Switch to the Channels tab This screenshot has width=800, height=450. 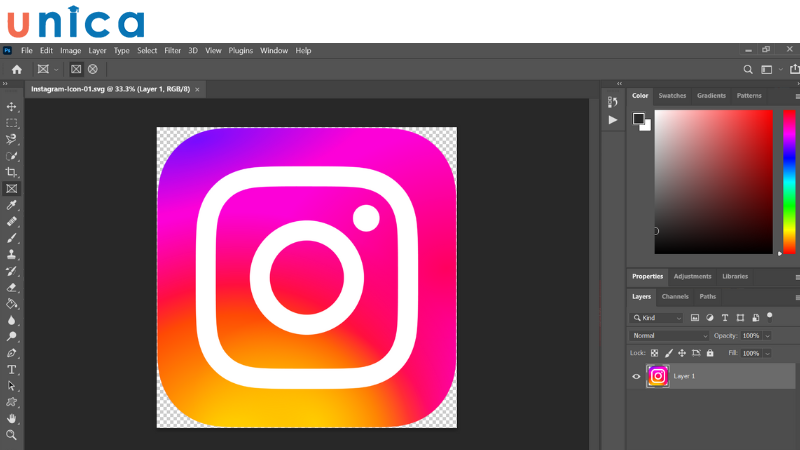pyautogui.click(x=675, y=296)
